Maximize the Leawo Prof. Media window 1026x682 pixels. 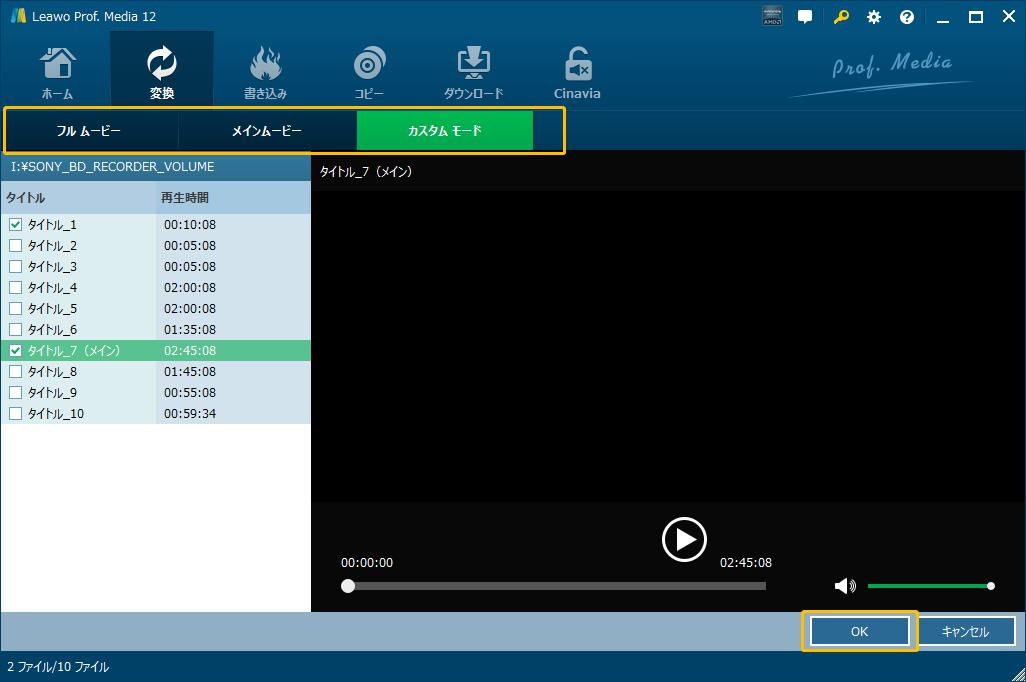coord(976,17)
